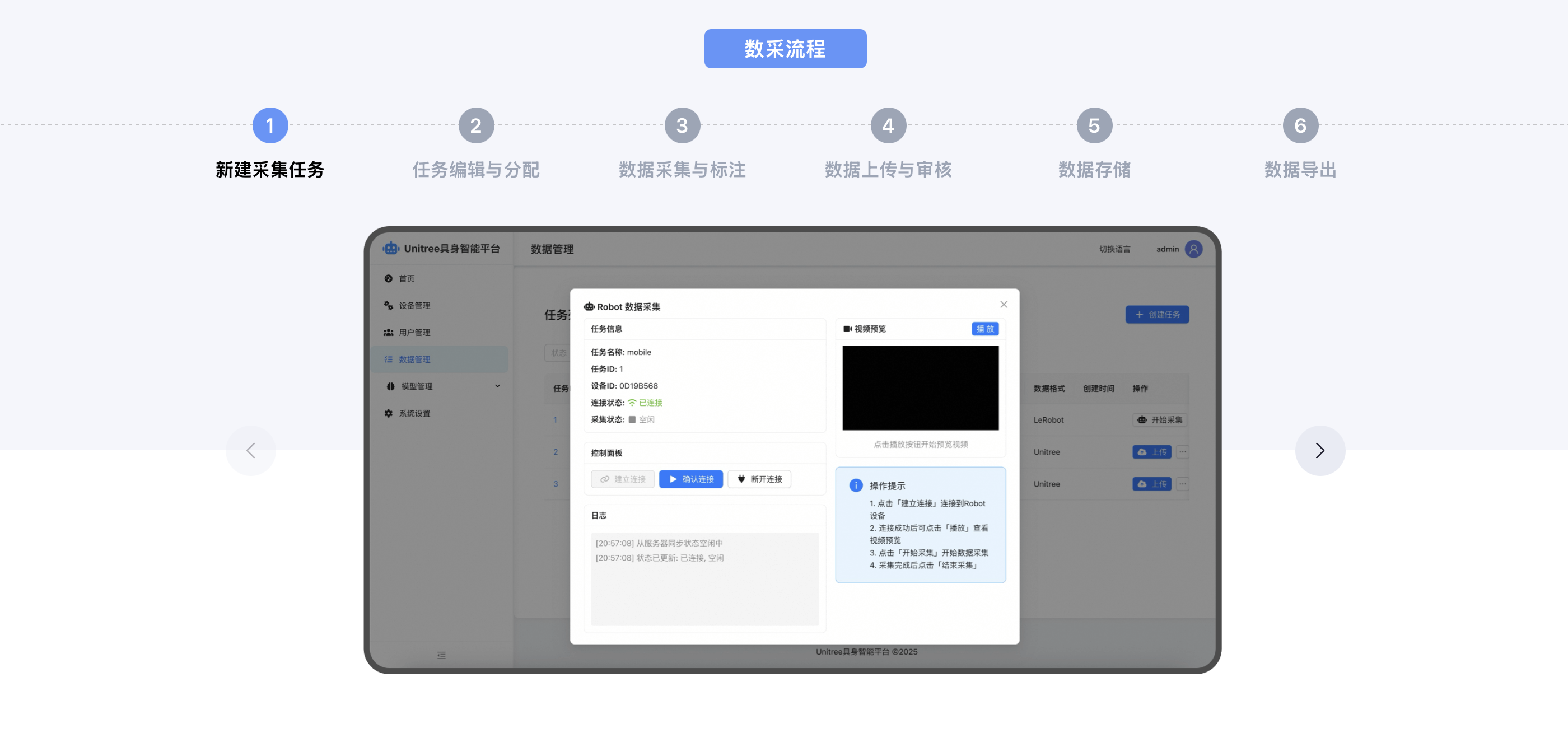Select the 数据管理 list icon in sidebar
The width and height of the screenshot is (1568, 747).
[x=388, y=359]
